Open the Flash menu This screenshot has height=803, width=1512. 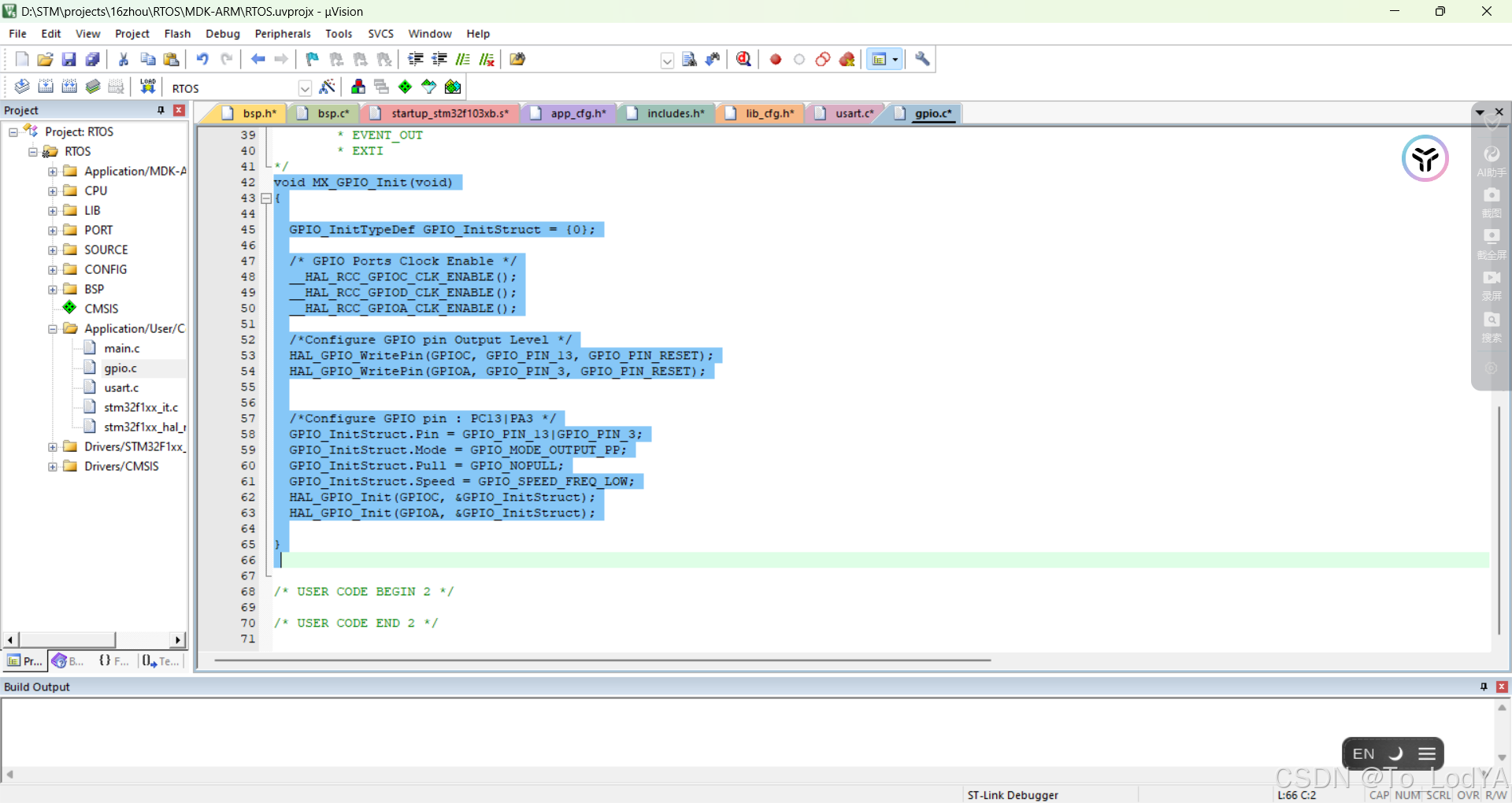pos(177,34)
